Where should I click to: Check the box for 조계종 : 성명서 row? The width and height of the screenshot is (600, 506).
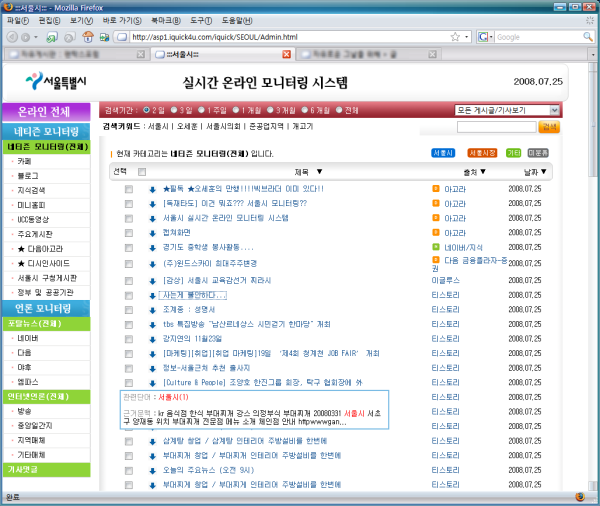point(129,310)
